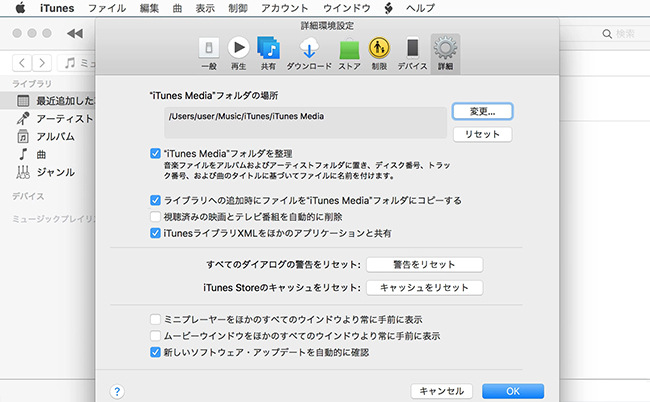
Task: Click the search magnifier in iTunes window
Action: 607,34
